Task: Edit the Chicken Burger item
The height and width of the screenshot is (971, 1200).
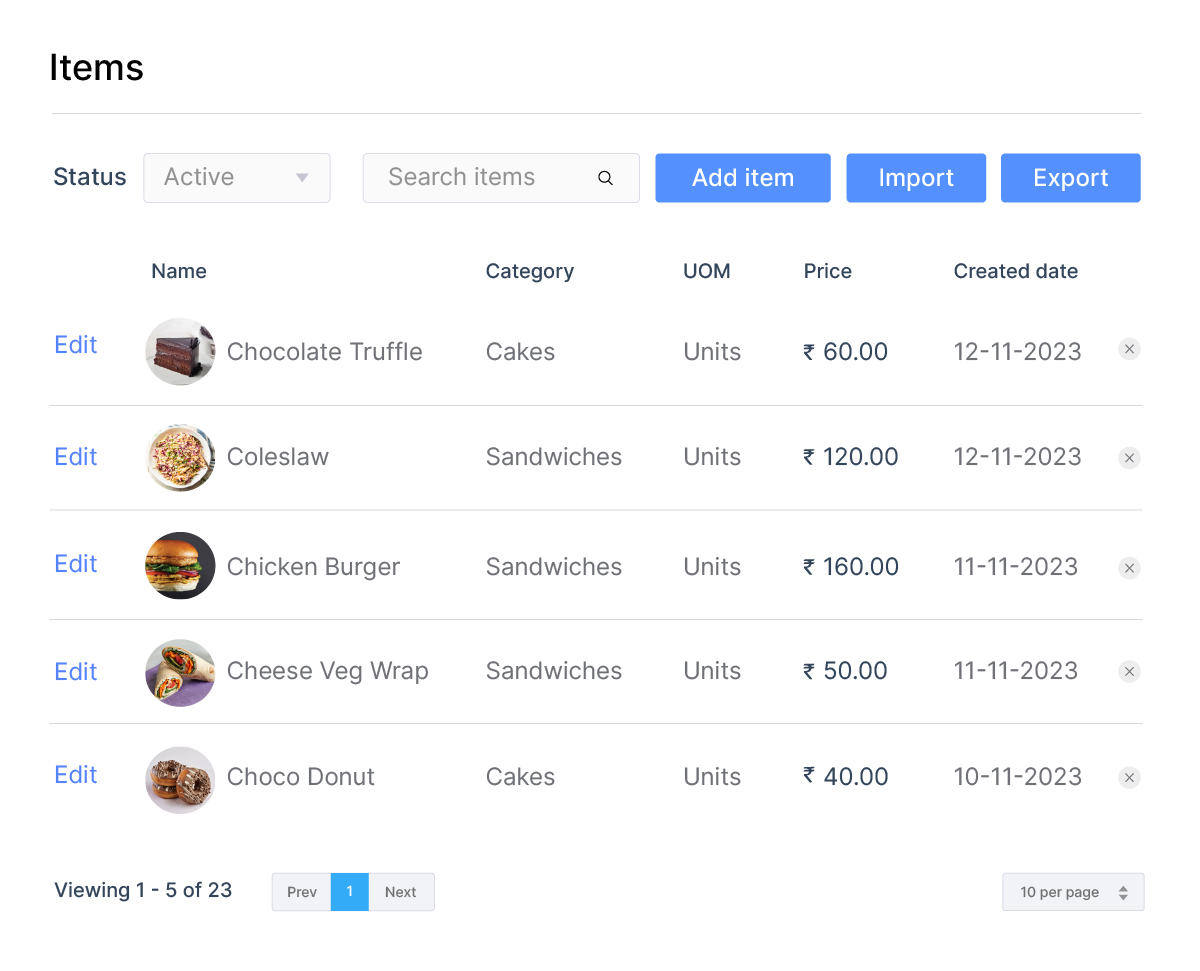Action: (x=75, y=564)
